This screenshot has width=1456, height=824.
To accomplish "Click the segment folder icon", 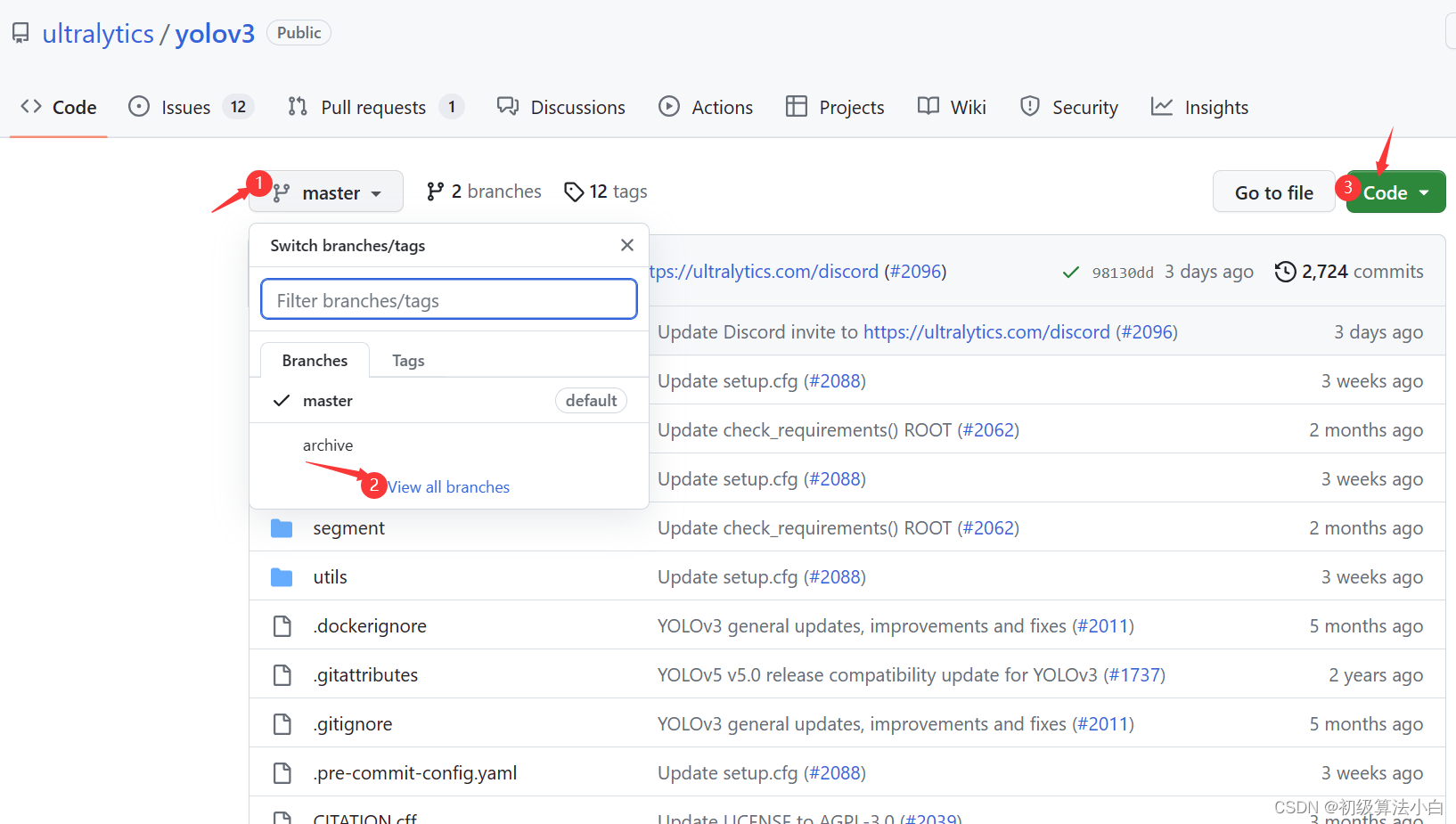I will coord(282,528).
